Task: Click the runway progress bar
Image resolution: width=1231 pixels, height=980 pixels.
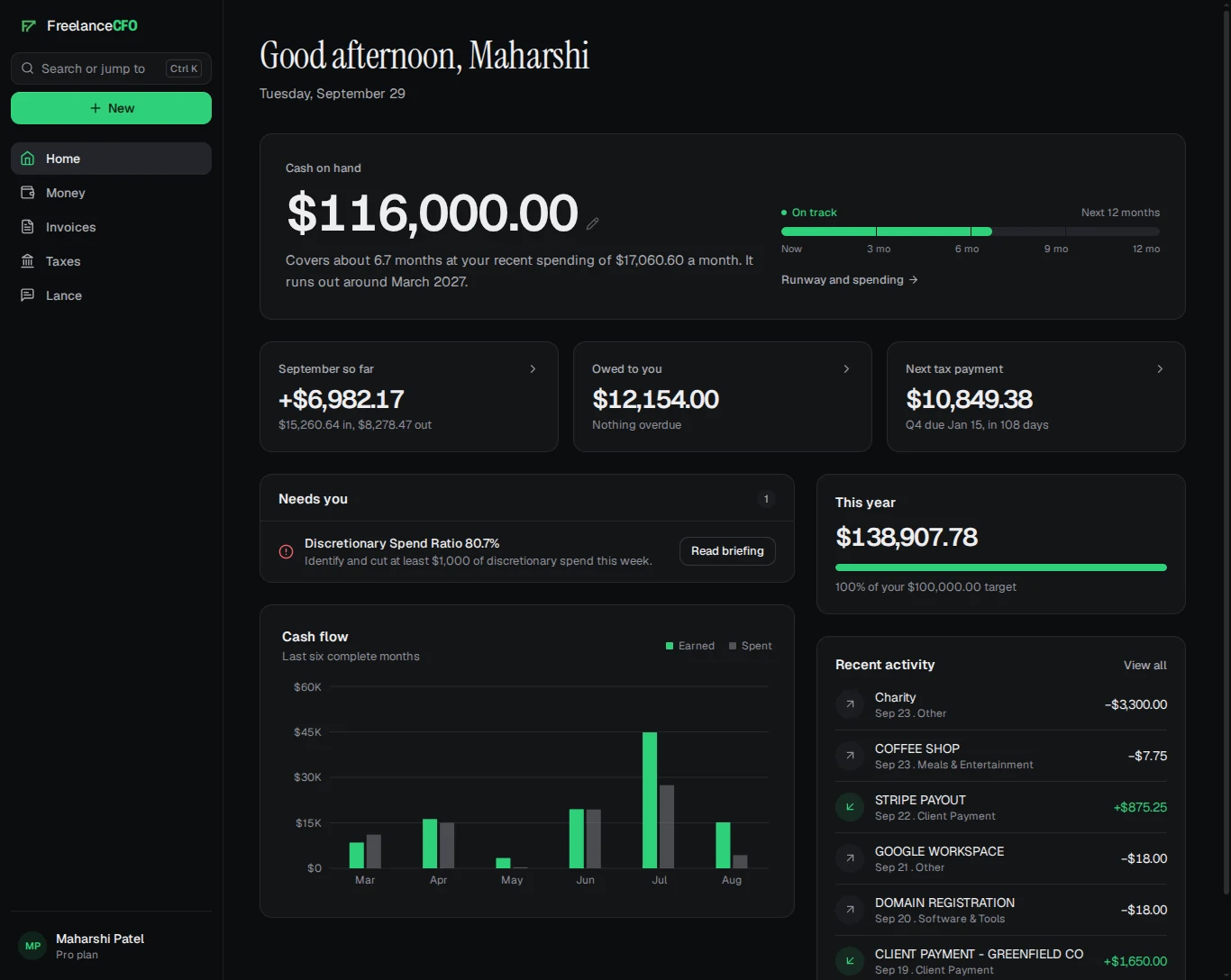Action: (x=971, y=231)
